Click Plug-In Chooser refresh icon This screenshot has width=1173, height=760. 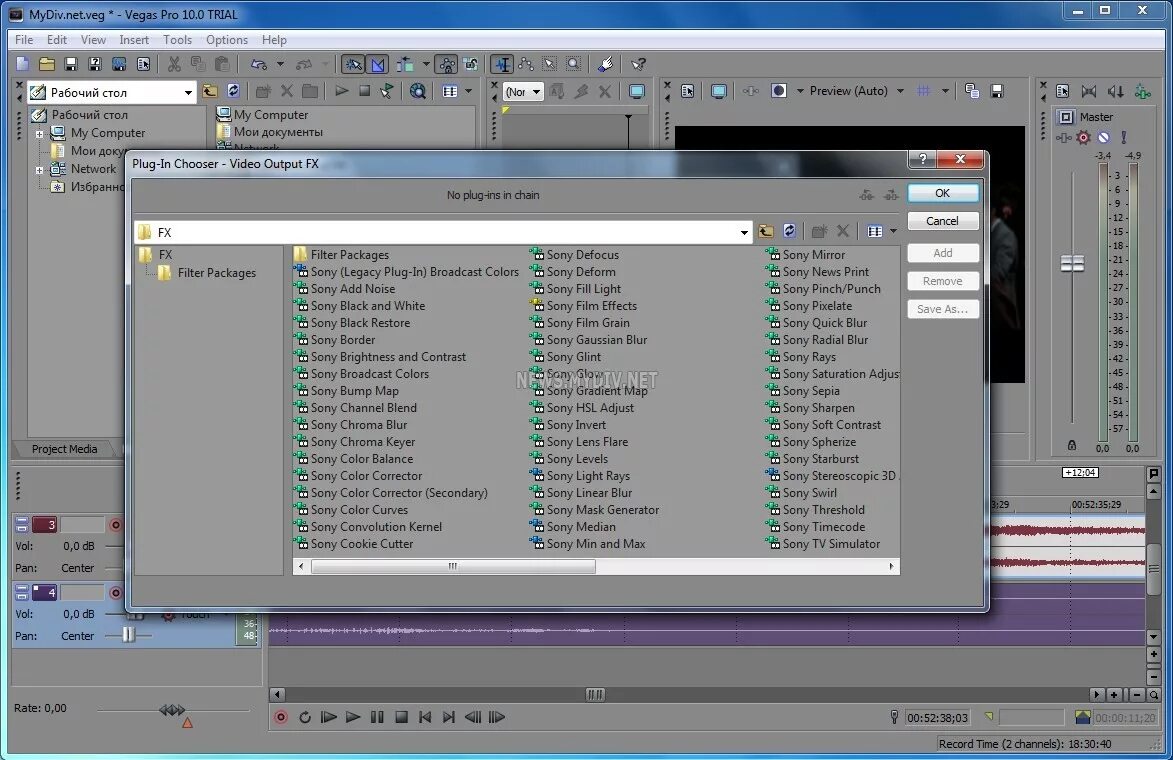[x=789, y=231]
